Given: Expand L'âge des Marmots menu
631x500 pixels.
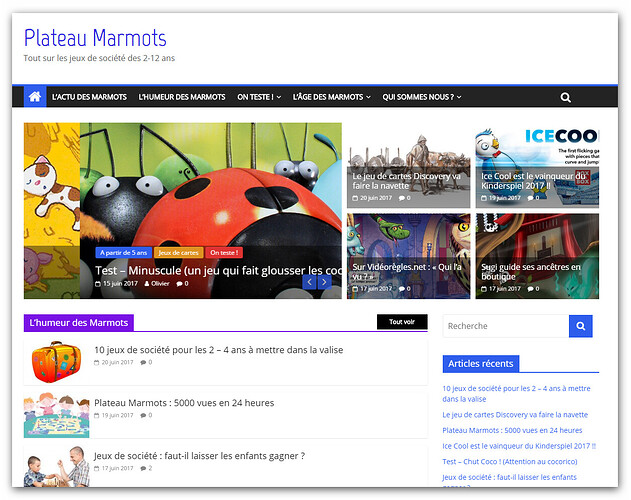Looking at the screenshot, I should tap(332, 97).
